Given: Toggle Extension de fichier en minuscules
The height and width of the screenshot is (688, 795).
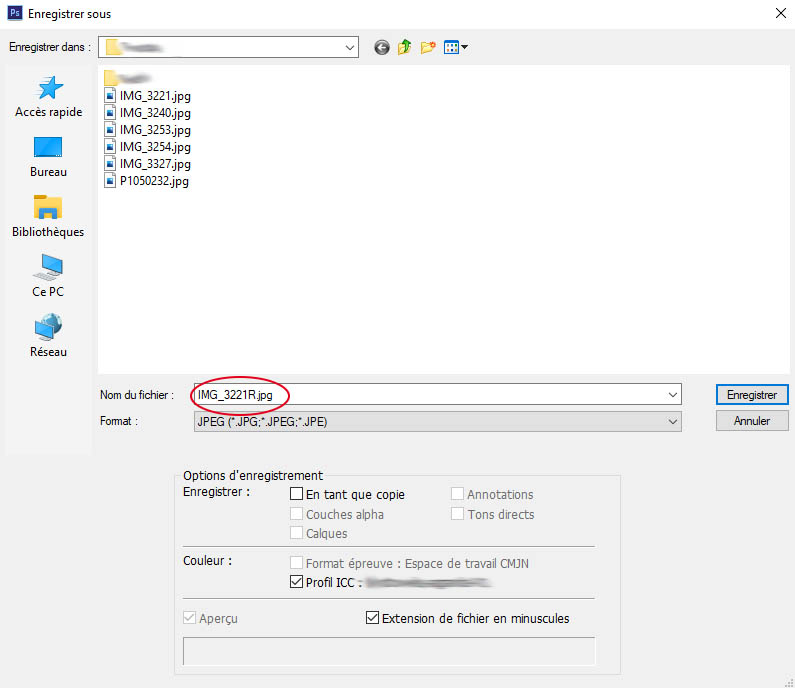Looking at the screenshot, I should (x=373, y=619).
